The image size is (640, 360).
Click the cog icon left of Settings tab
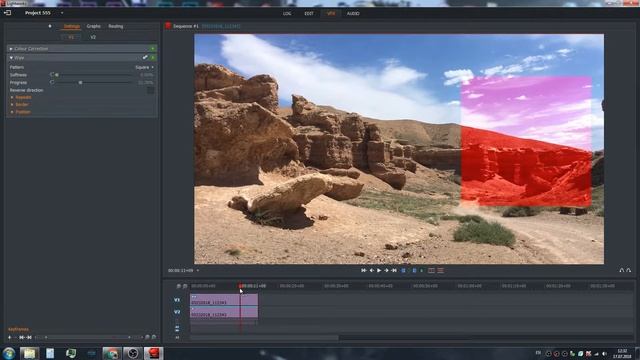[x=50, y=26]
